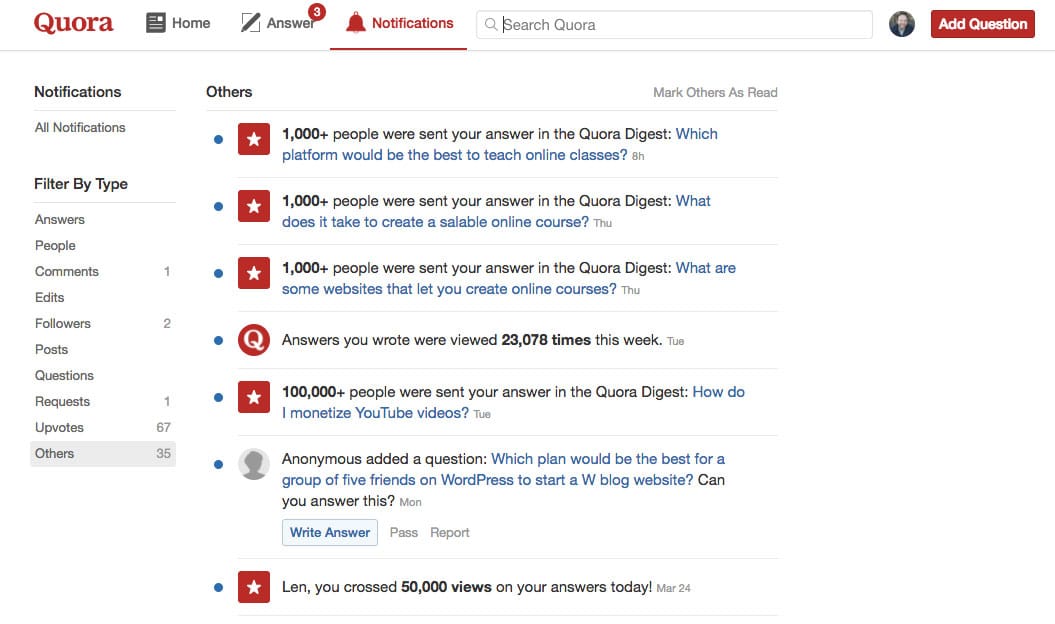The height and width of the screenshot is (624, 1055).
Task: Open the Home tab icon
Action: pos(155,21)
